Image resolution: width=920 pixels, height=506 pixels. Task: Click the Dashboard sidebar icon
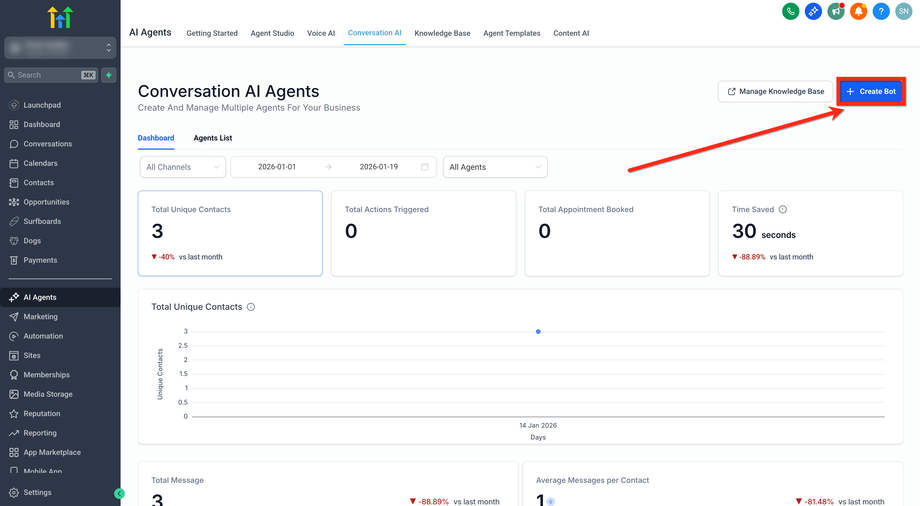(14, 124)
